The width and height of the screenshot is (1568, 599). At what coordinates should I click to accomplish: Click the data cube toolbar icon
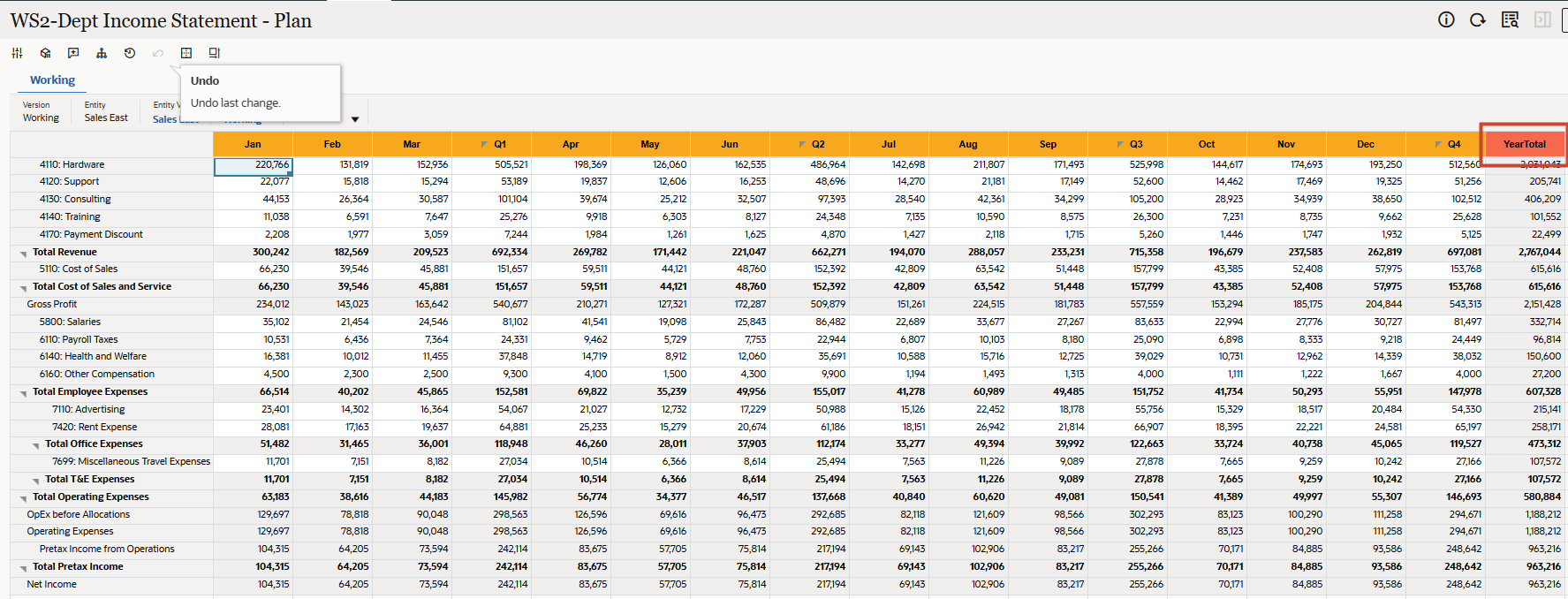[45, 53]
